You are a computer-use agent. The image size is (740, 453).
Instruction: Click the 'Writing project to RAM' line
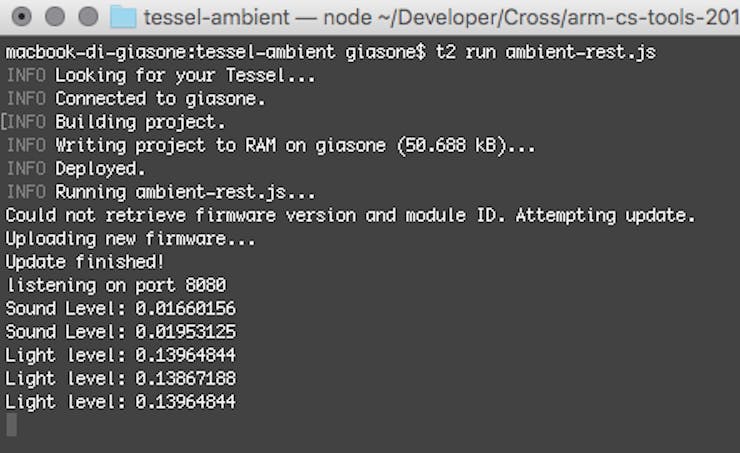click(x=271, y=145)
